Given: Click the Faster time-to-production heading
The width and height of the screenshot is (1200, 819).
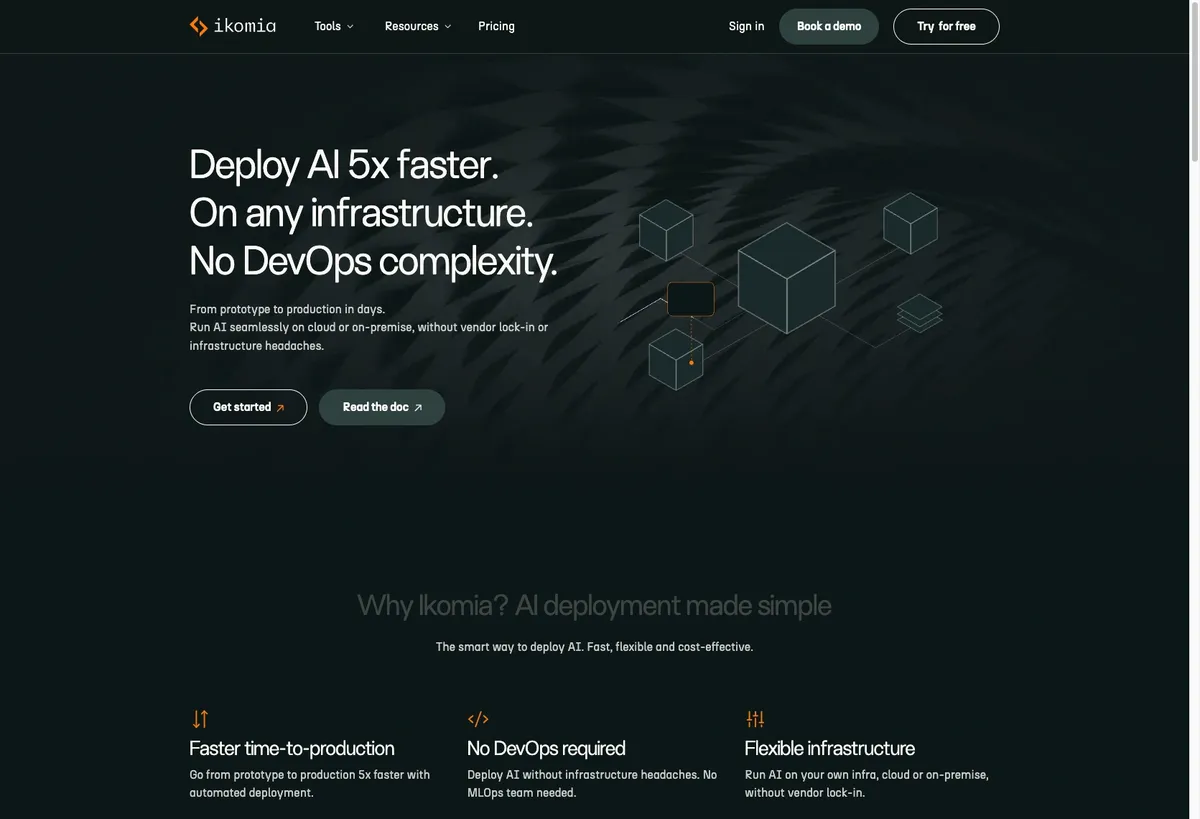Looking at the screenshot, I should (x=292, y=748).
